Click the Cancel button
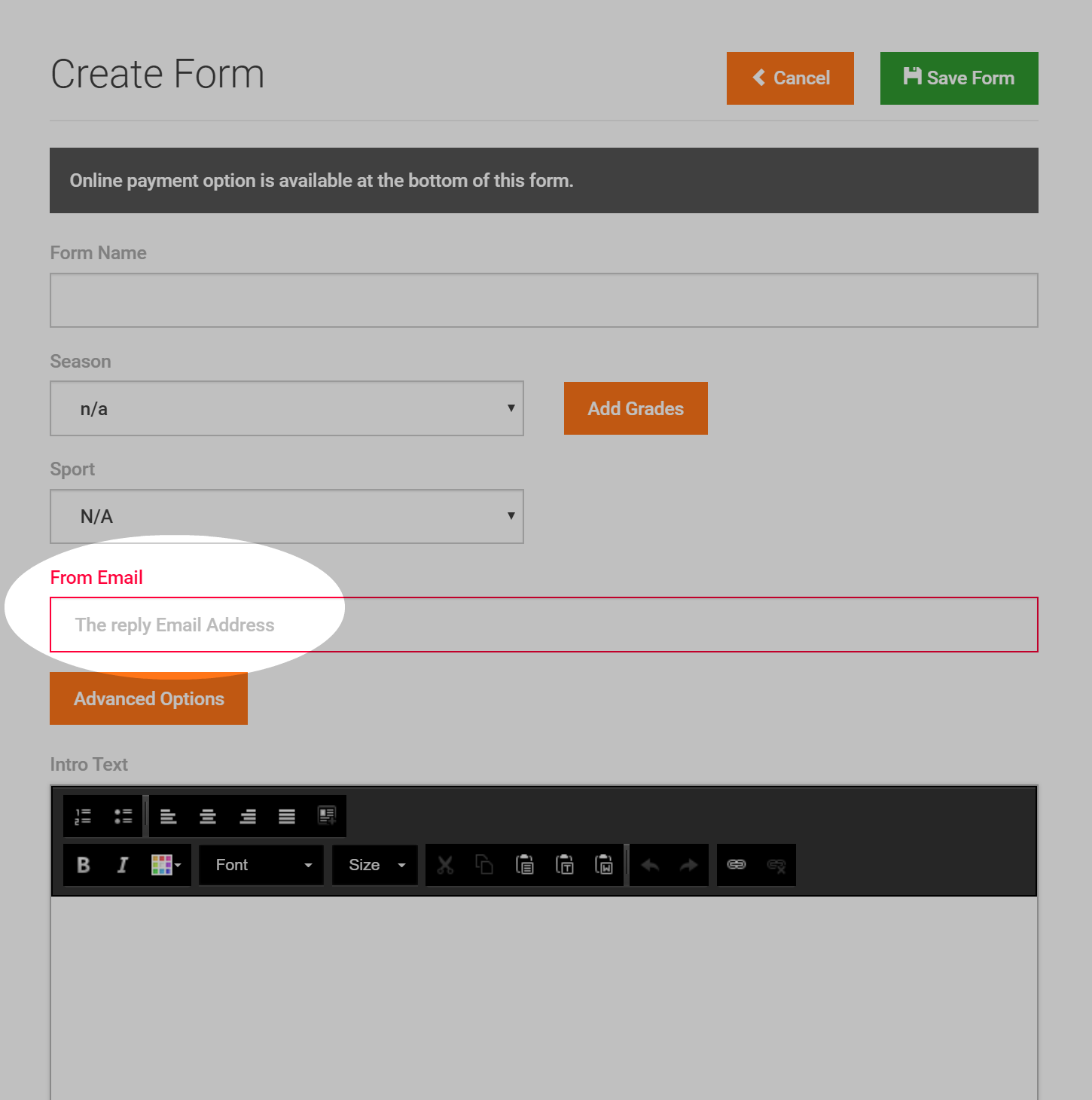The height and width of the screenshot is (1100, 1092). coord(790,78)
